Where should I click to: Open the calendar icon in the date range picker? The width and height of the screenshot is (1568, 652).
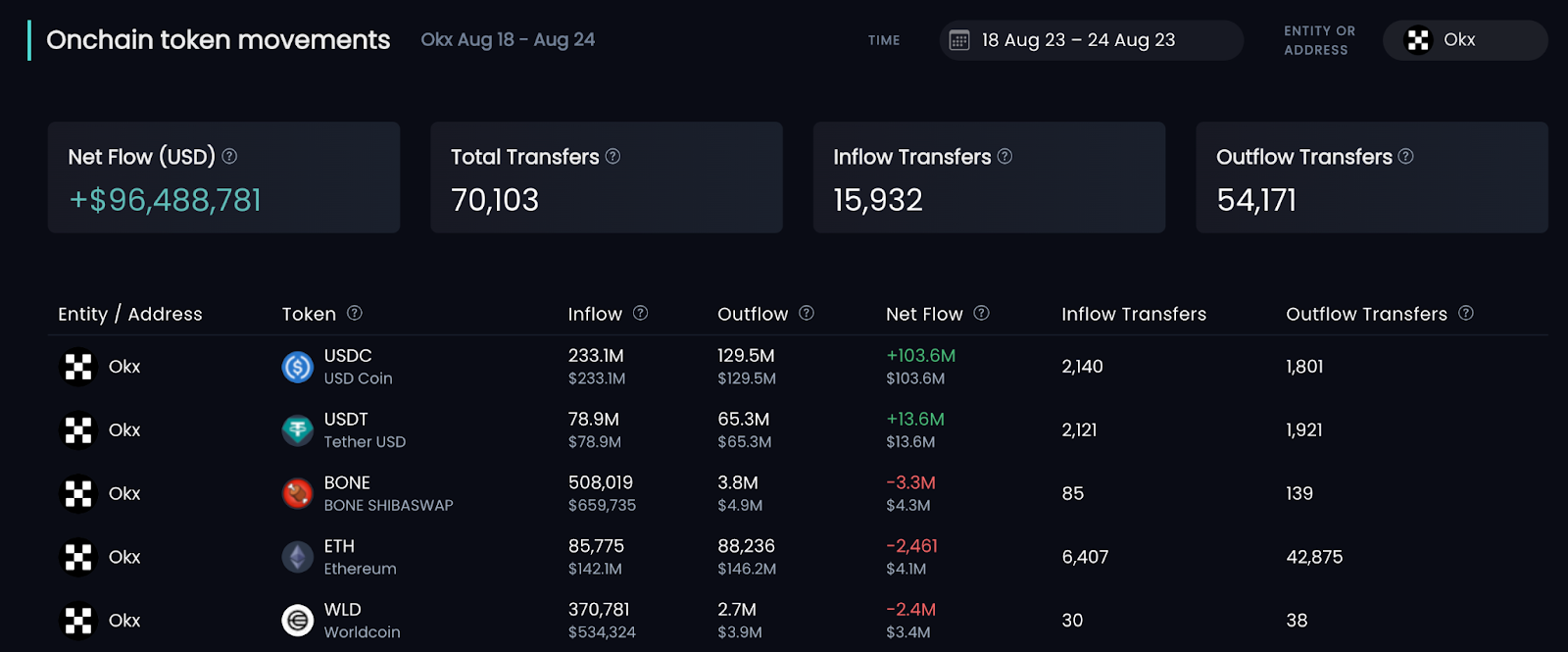[x=959, y=40]
